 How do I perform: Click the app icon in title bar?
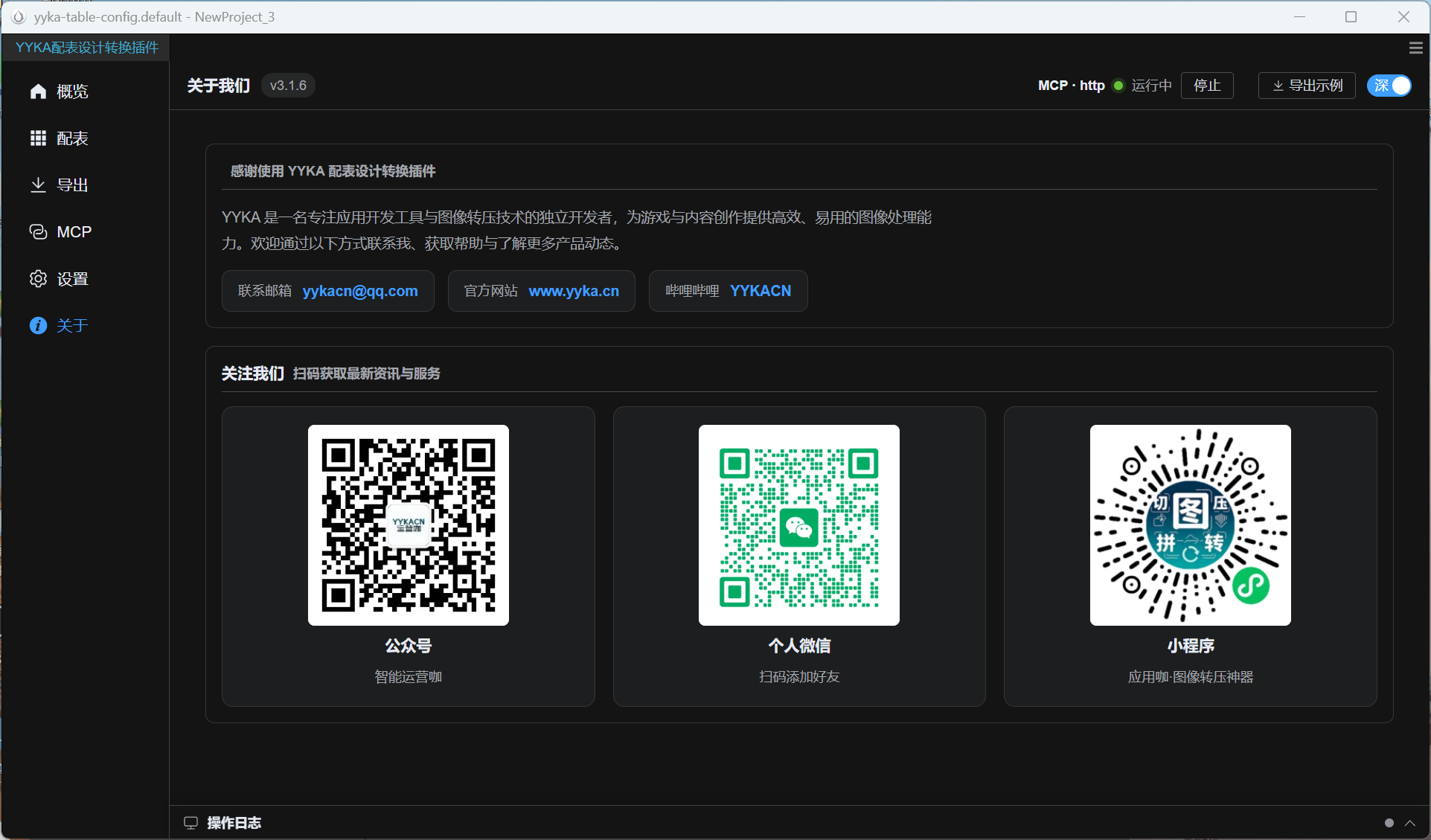pyautogui.click(x=18, y=16)
